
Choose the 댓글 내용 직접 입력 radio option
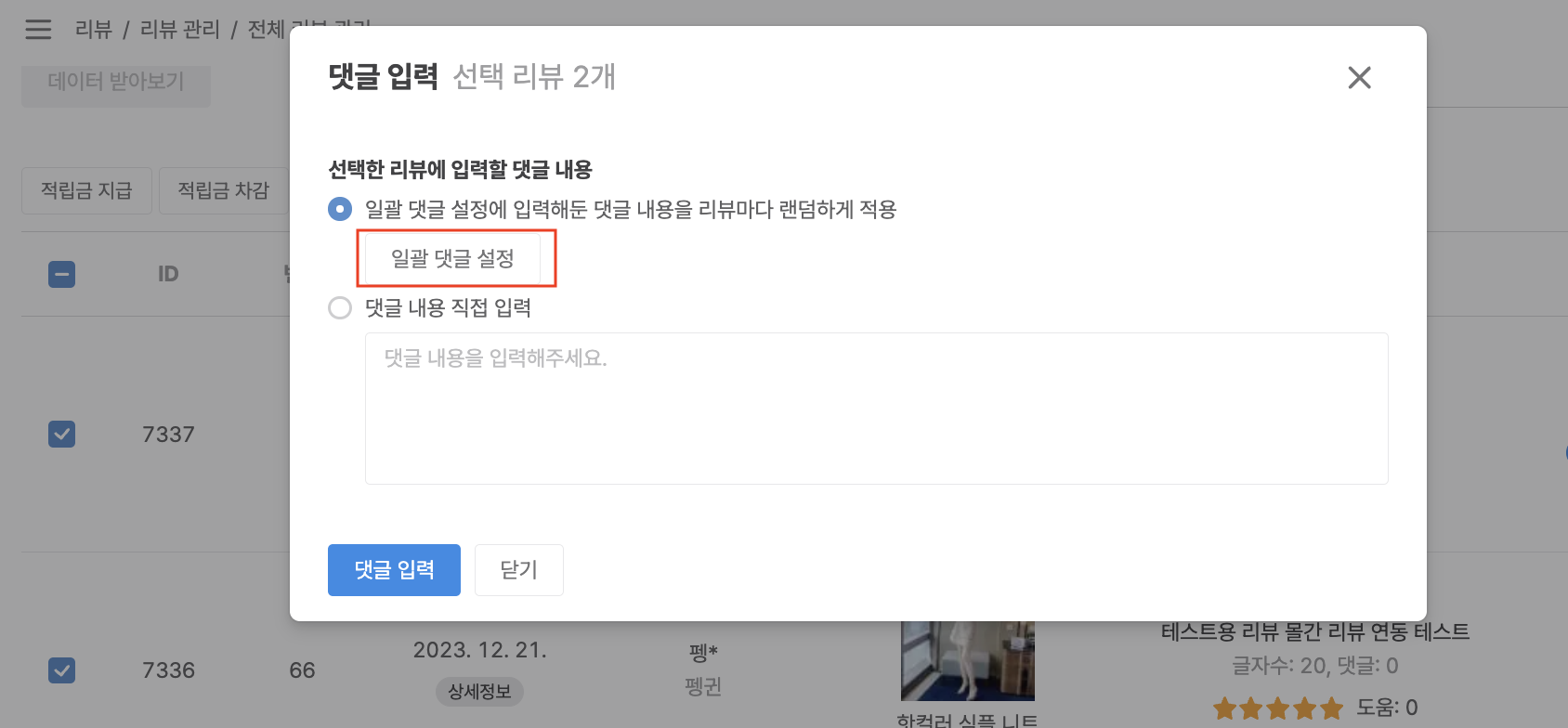[x=340, y=308]
